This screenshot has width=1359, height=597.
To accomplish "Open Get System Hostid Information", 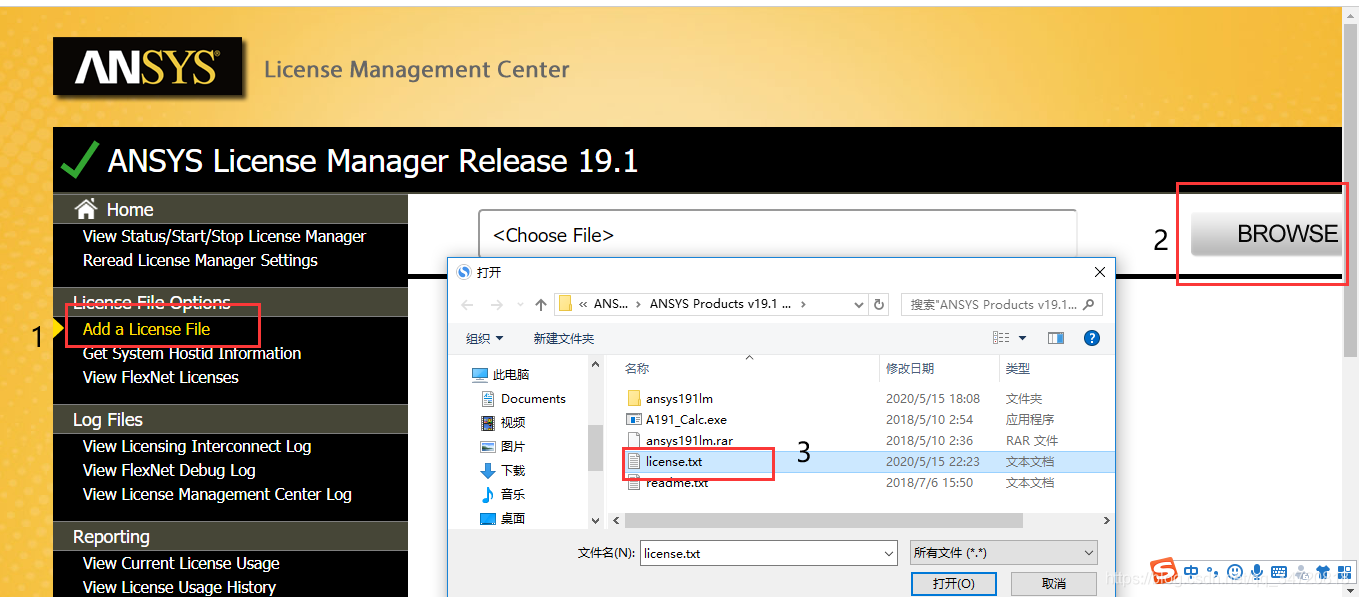I will pos(192,354).
